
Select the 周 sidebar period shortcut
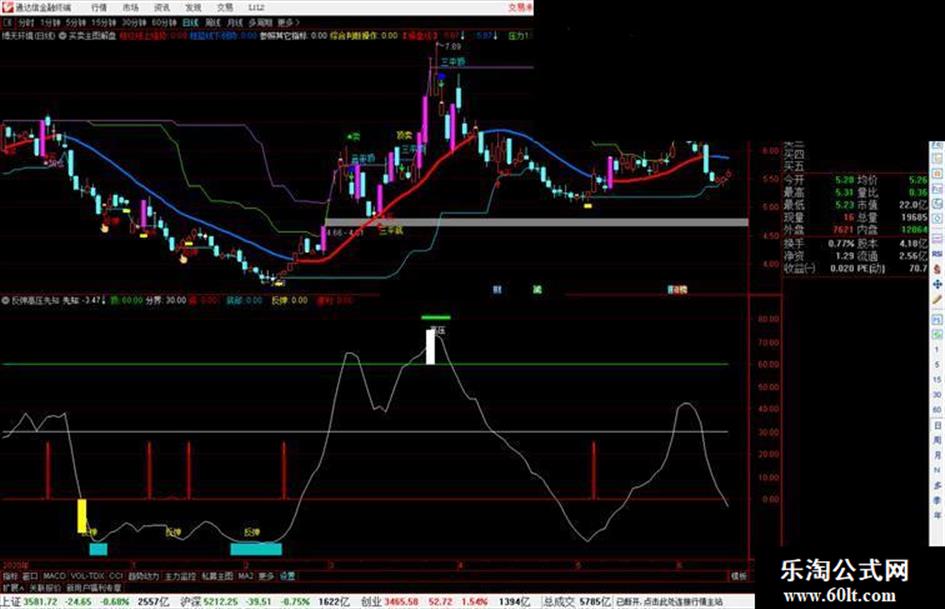click(937, 441)
